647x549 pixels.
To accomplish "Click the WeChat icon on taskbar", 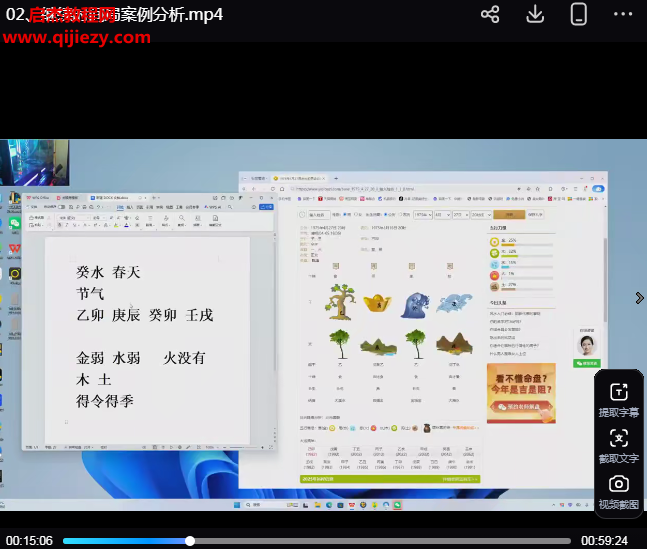I will tap(397, 505).
